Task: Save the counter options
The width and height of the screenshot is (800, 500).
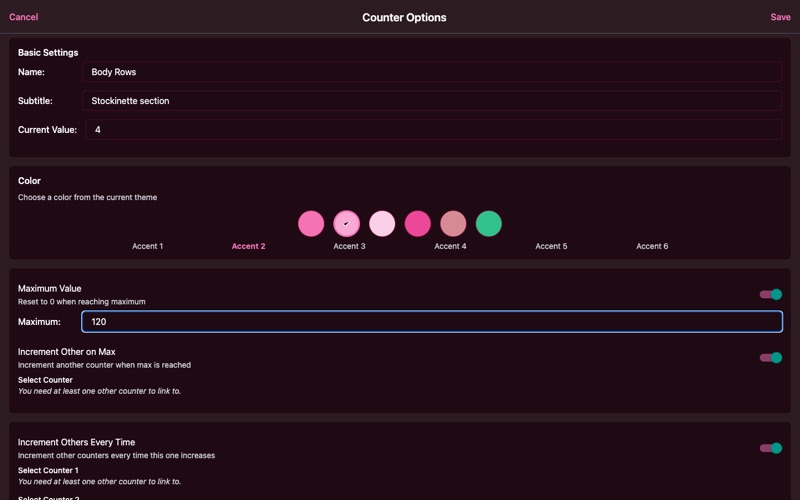Action: pos(780,17)
